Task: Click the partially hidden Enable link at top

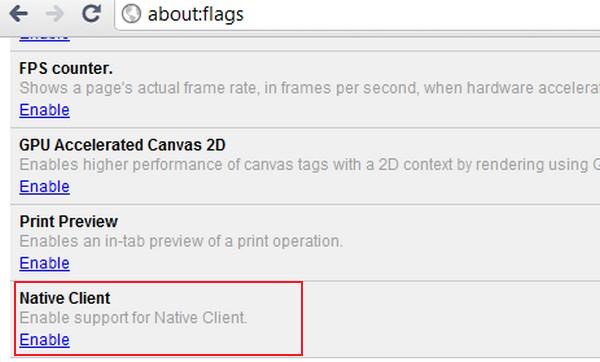Action: (x=44, y=38)
